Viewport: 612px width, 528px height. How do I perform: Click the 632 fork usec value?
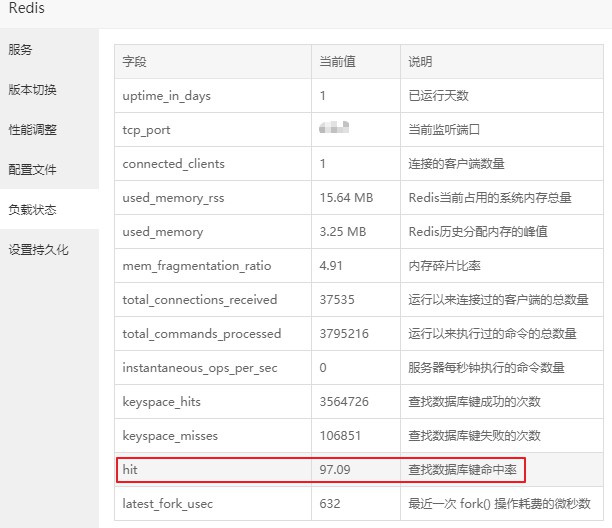pyautogui.click(x=330, y=503)
